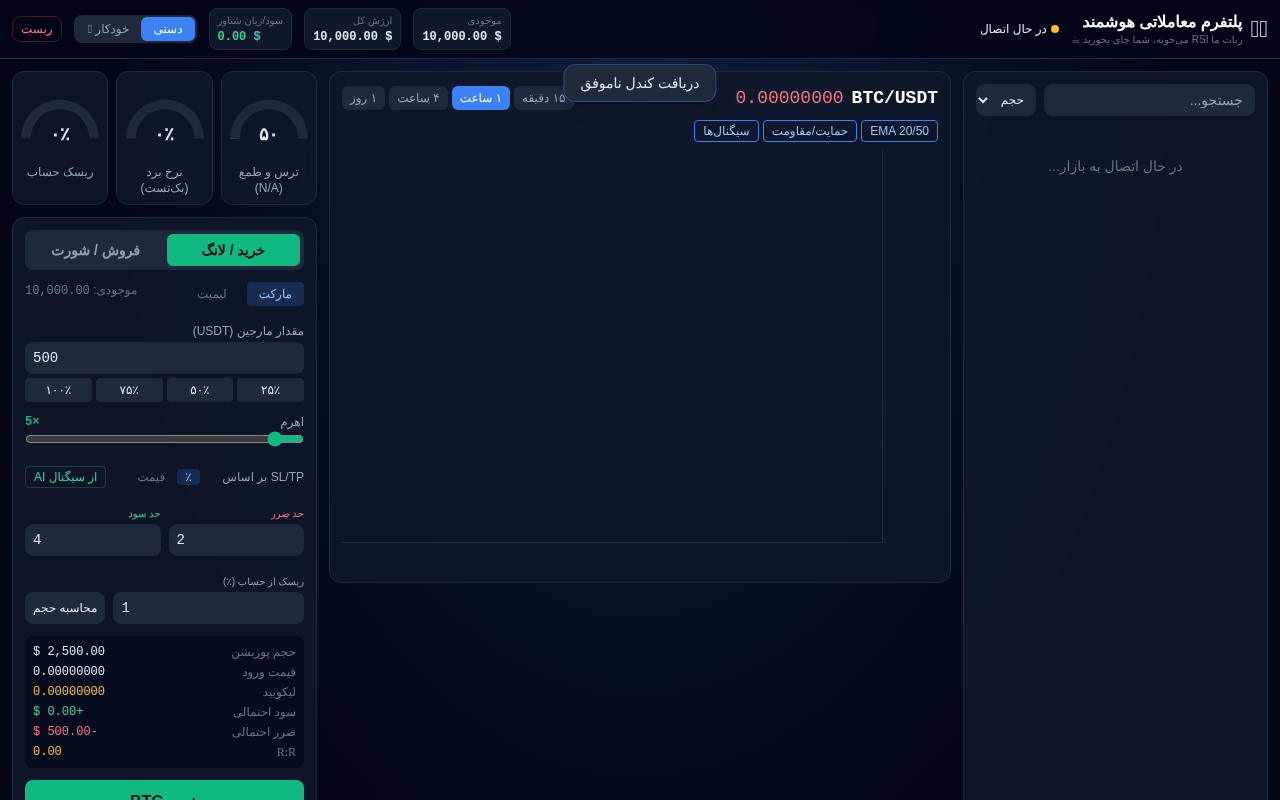Click the yellow connection status dot
Screen dimensions: 1280x800
tap(1055, 29)
